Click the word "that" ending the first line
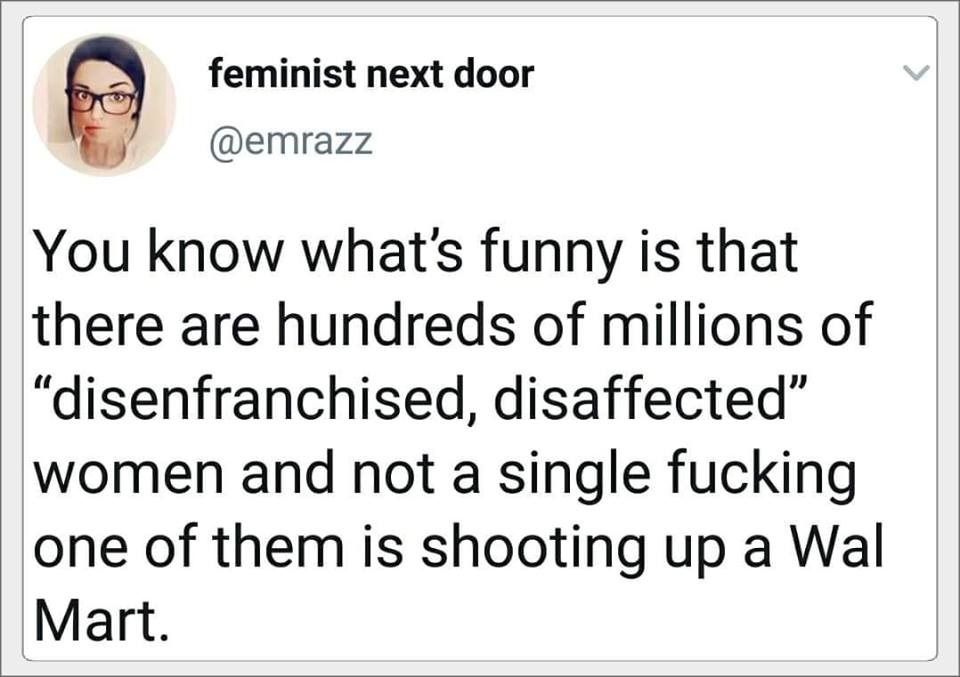This screenshot has height=677, width=960. pyautogui.click(x=746, y=254)
